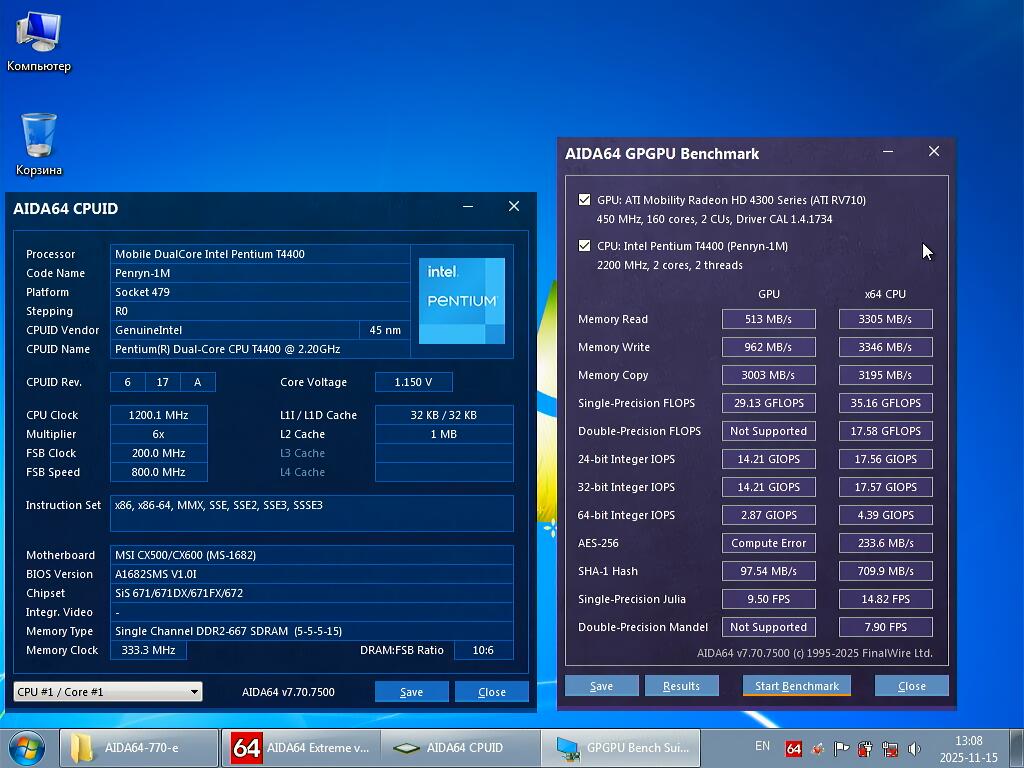Switch to AIDA64 Extreme taskbar window

pos(300,748)
